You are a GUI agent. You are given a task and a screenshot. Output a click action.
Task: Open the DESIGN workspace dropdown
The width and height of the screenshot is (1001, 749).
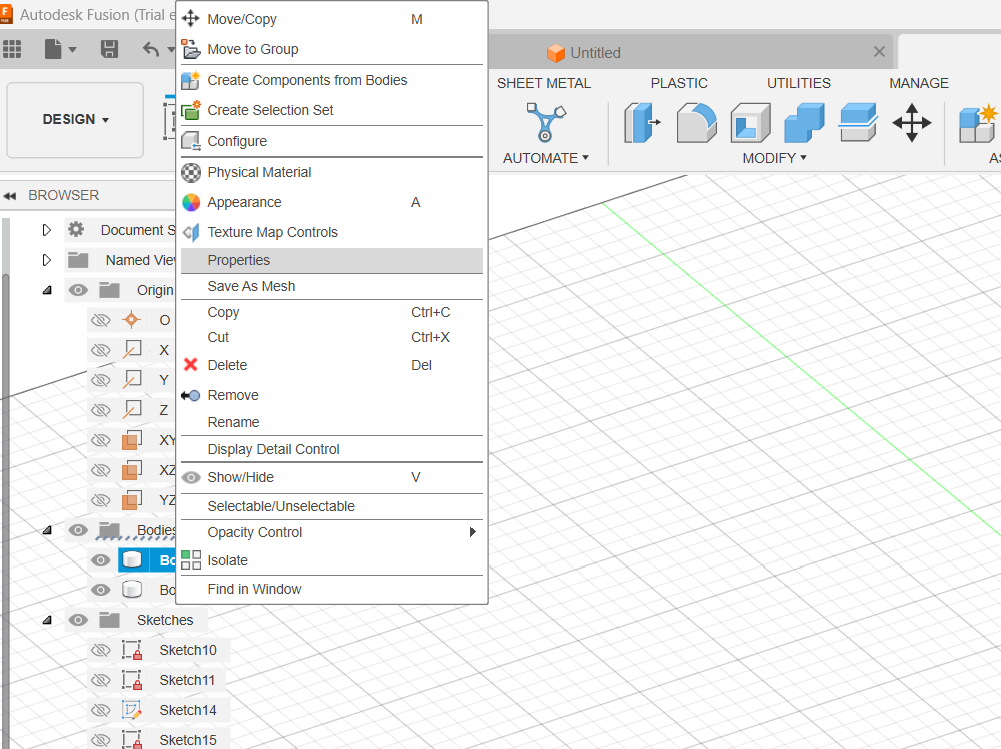pyautogui.click(x=75, y=119)
